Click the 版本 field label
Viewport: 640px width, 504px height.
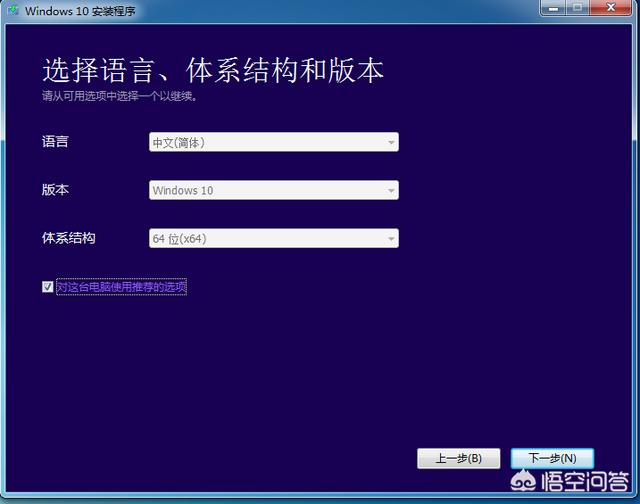[x=55, y=190]
